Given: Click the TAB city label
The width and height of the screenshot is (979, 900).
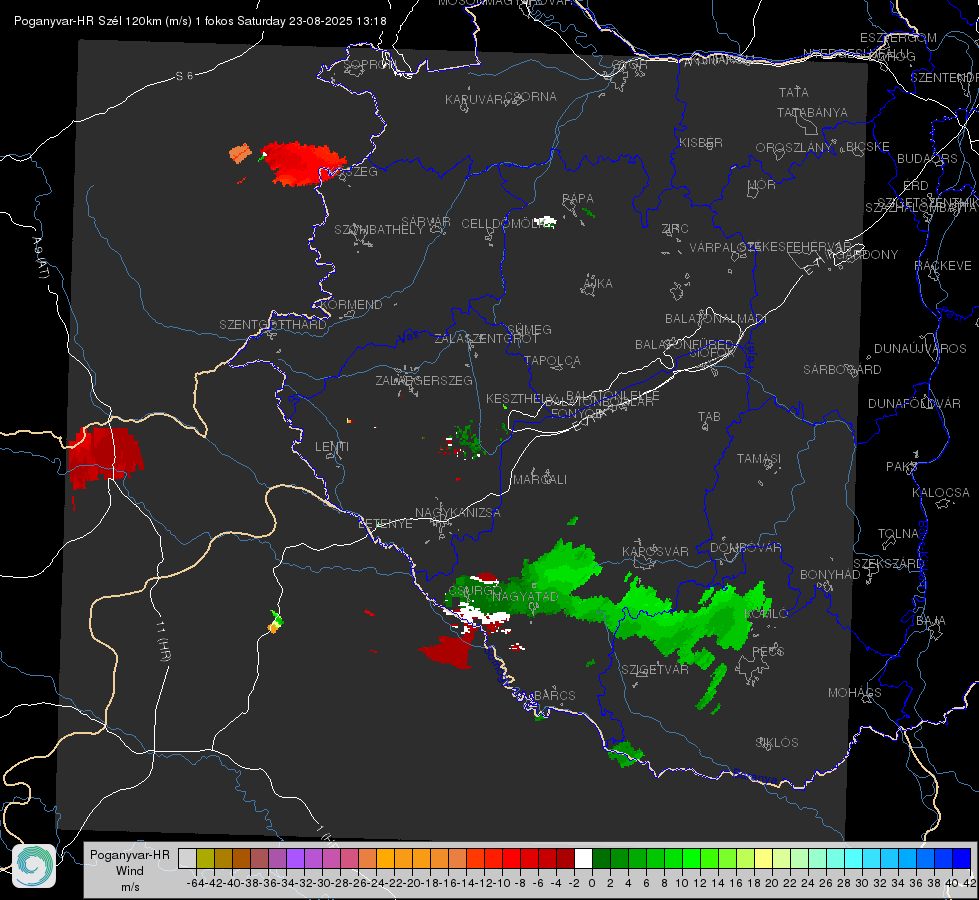Looking at the screenshot, I should click(x=709, y=417).
